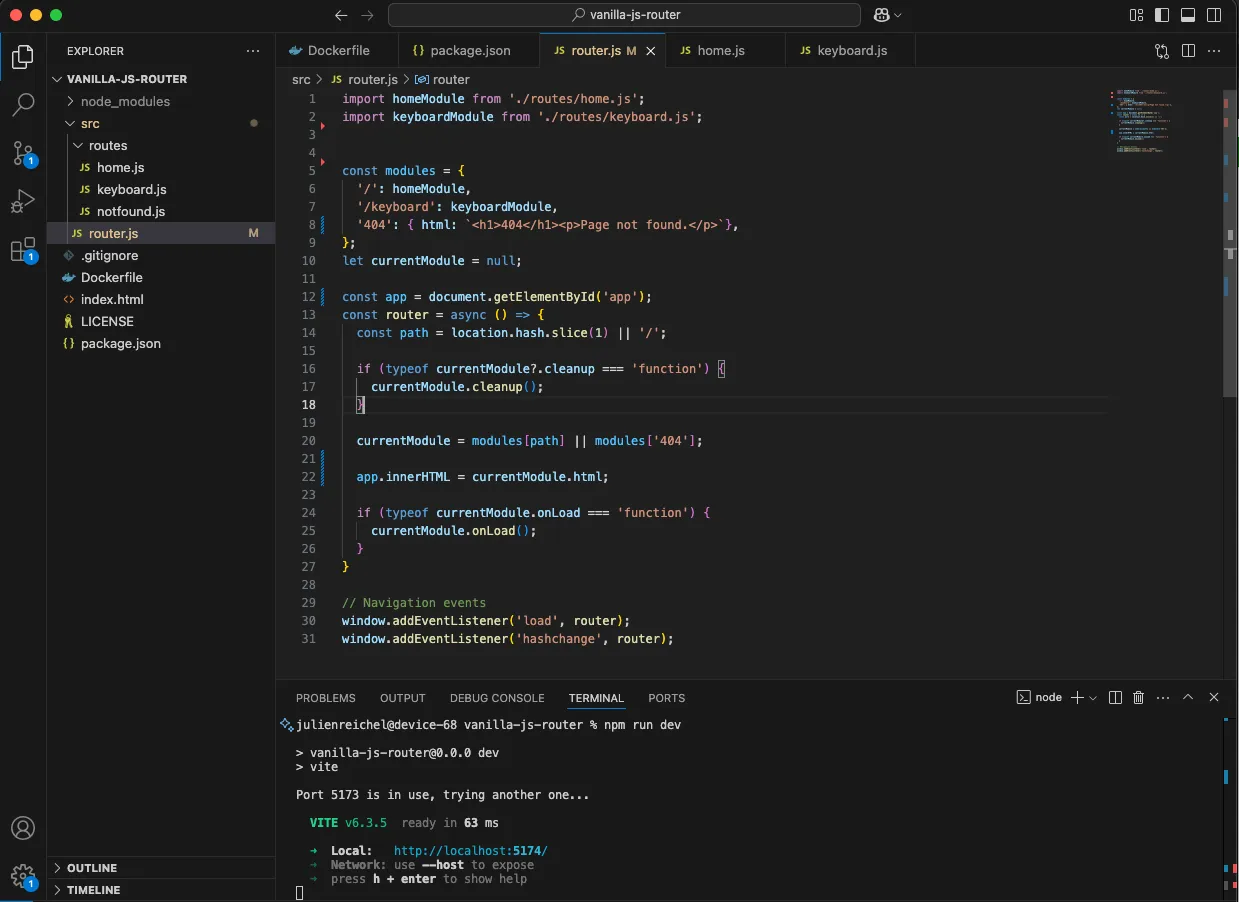Open the Source Control view
The image size is (1239, 902).
(23, 153)
